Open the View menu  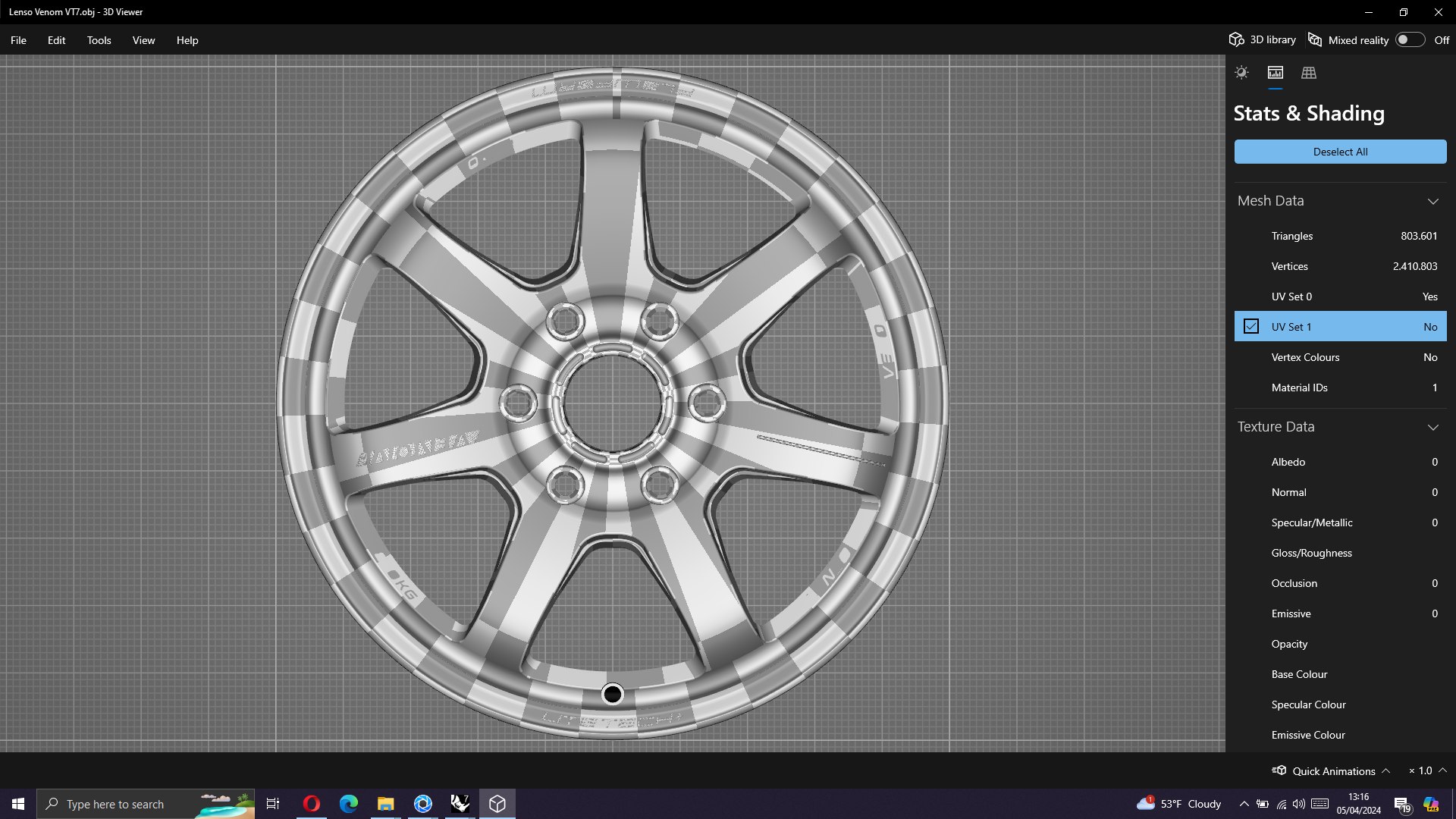(143, 40)
